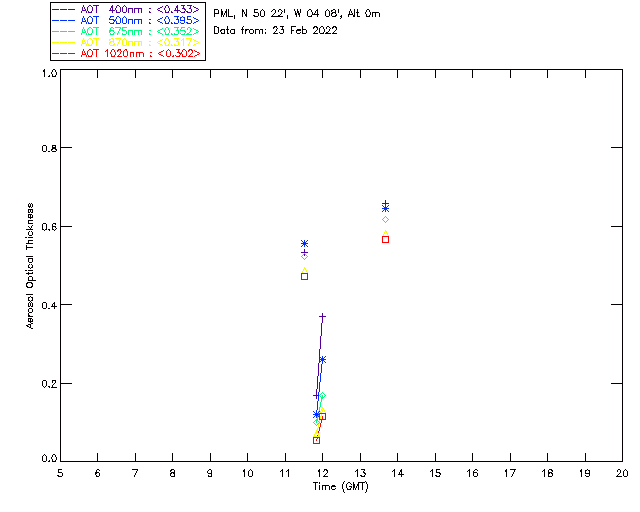This screenshot has width=640, height=512.
Task: Click the x-axis tick label 12
Action: (x=322, y=474)
